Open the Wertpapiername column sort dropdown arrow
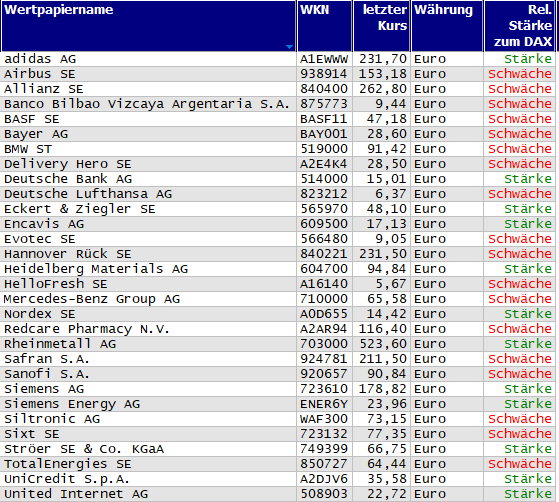The width and height of the screenshot is (559, 502). tap(289, 47)
